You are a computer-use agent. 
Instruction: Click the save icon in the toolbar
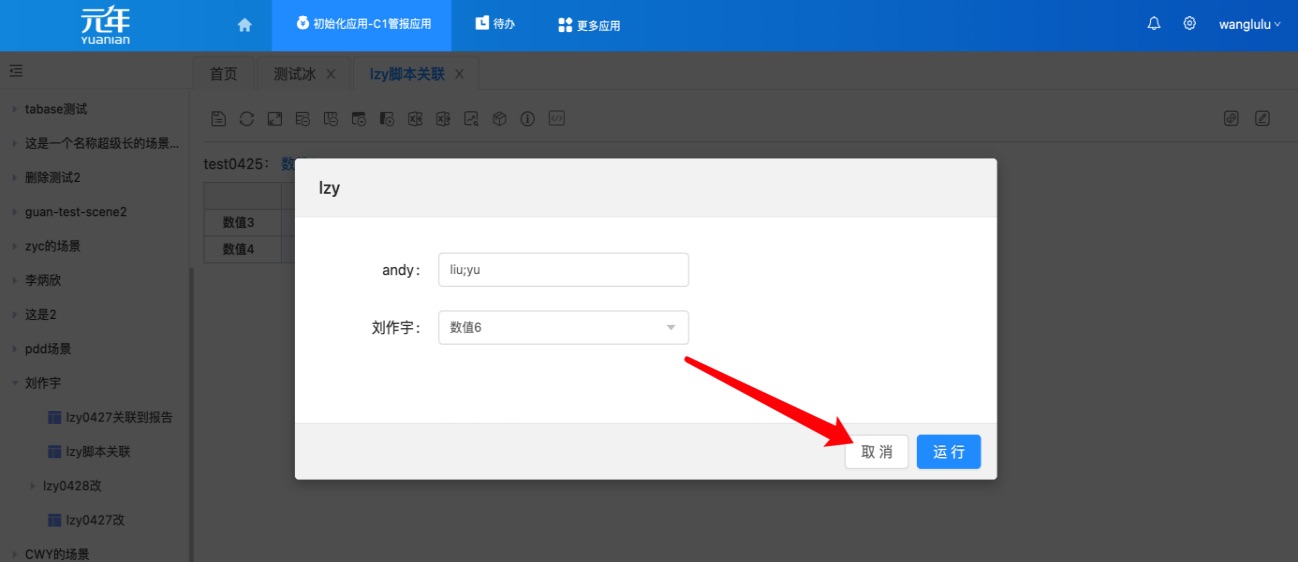tap(219, 119)
